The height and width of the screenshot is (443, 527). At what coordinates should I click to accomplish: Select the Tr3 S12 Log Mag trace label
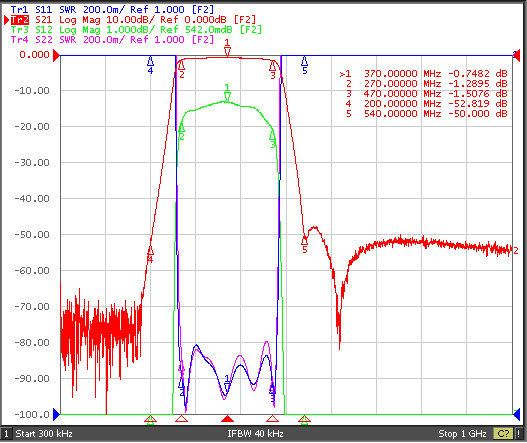pyautogui.click(x=136, y=30)
